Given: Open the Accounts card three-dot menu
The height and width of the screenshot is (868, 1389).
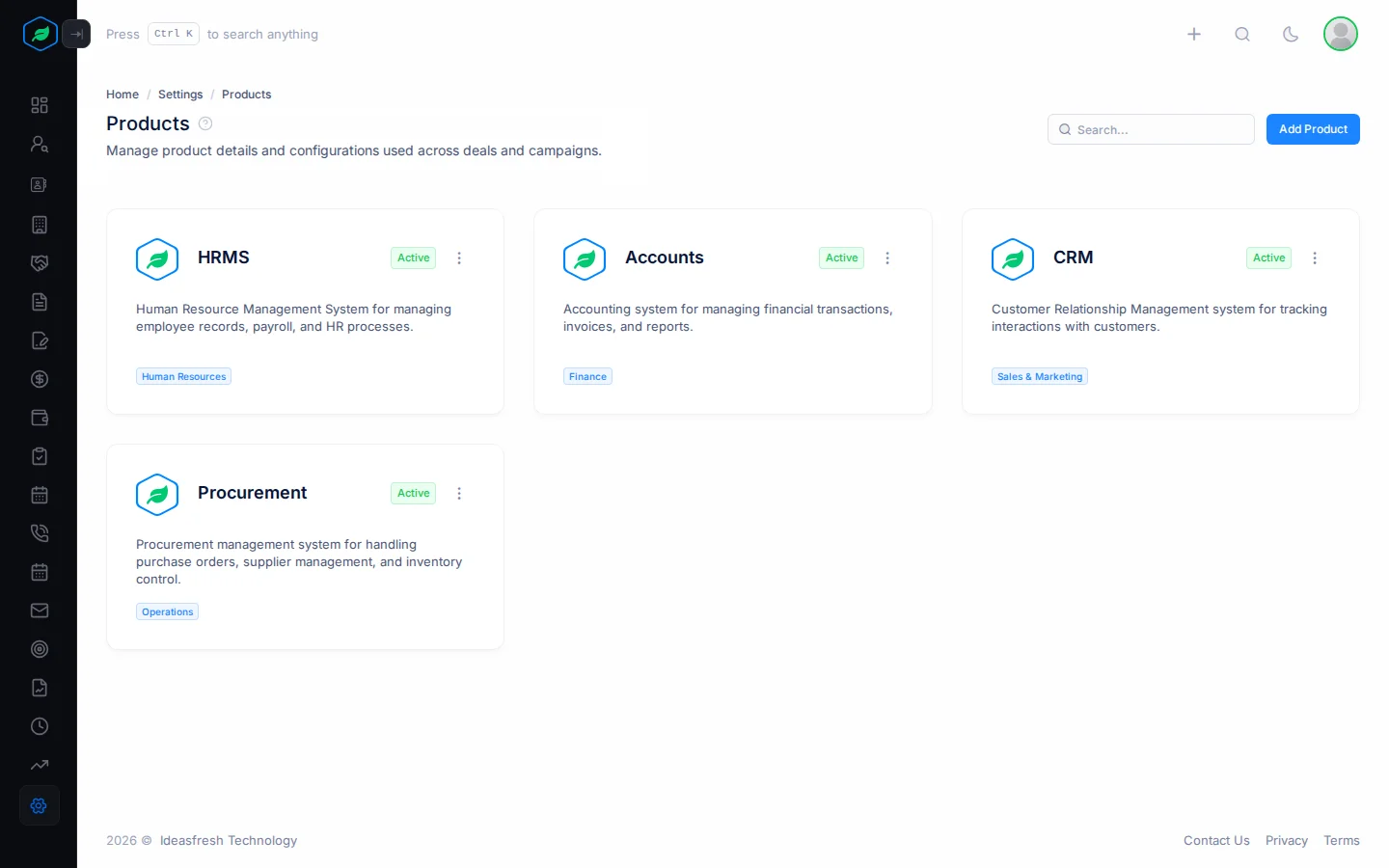Looking at the screenshot, I should 887,258.
